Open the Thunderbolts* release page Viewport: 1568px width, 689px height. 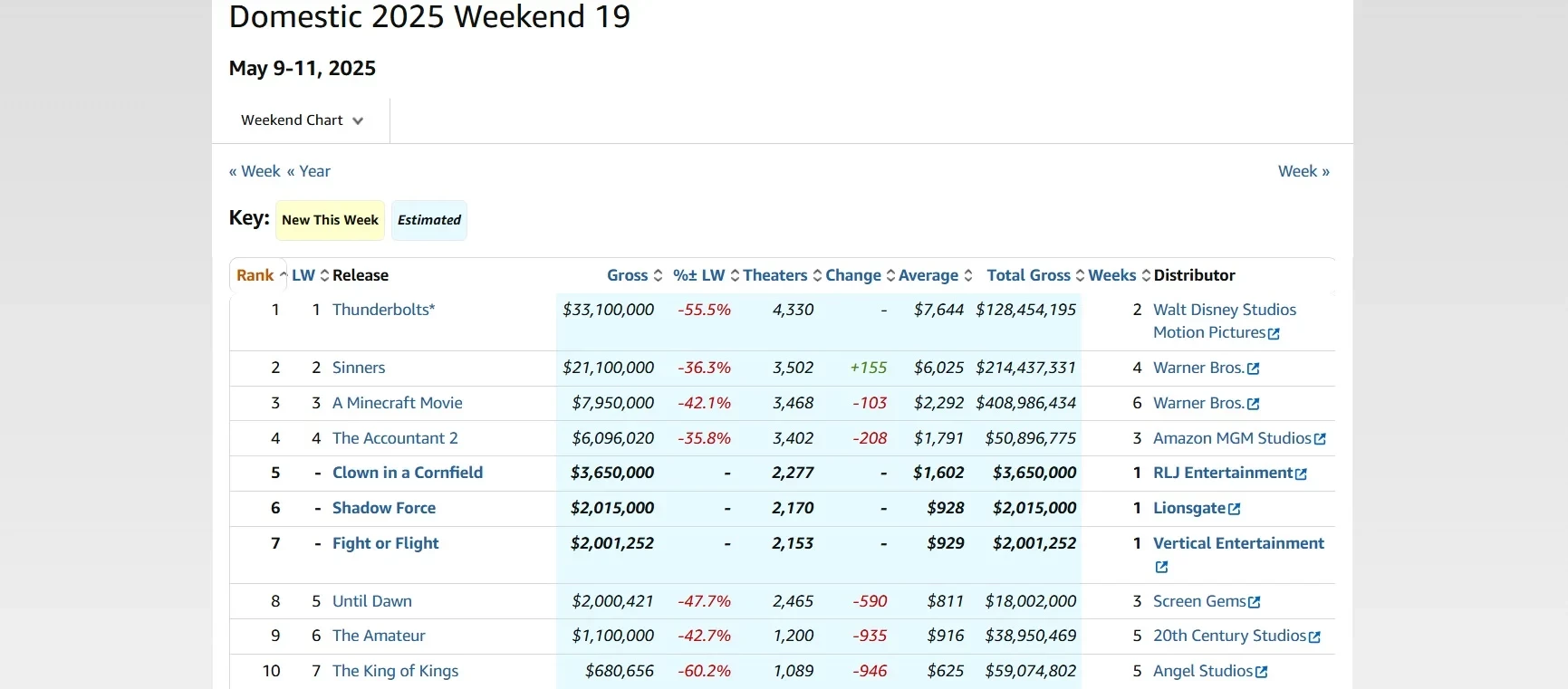coord(383,310)
